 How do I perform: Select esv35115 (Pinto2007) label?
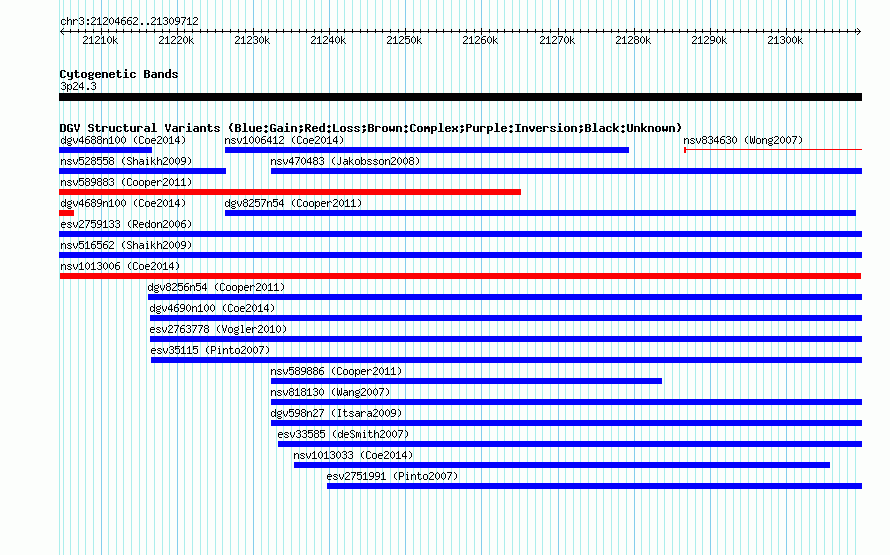210,350
